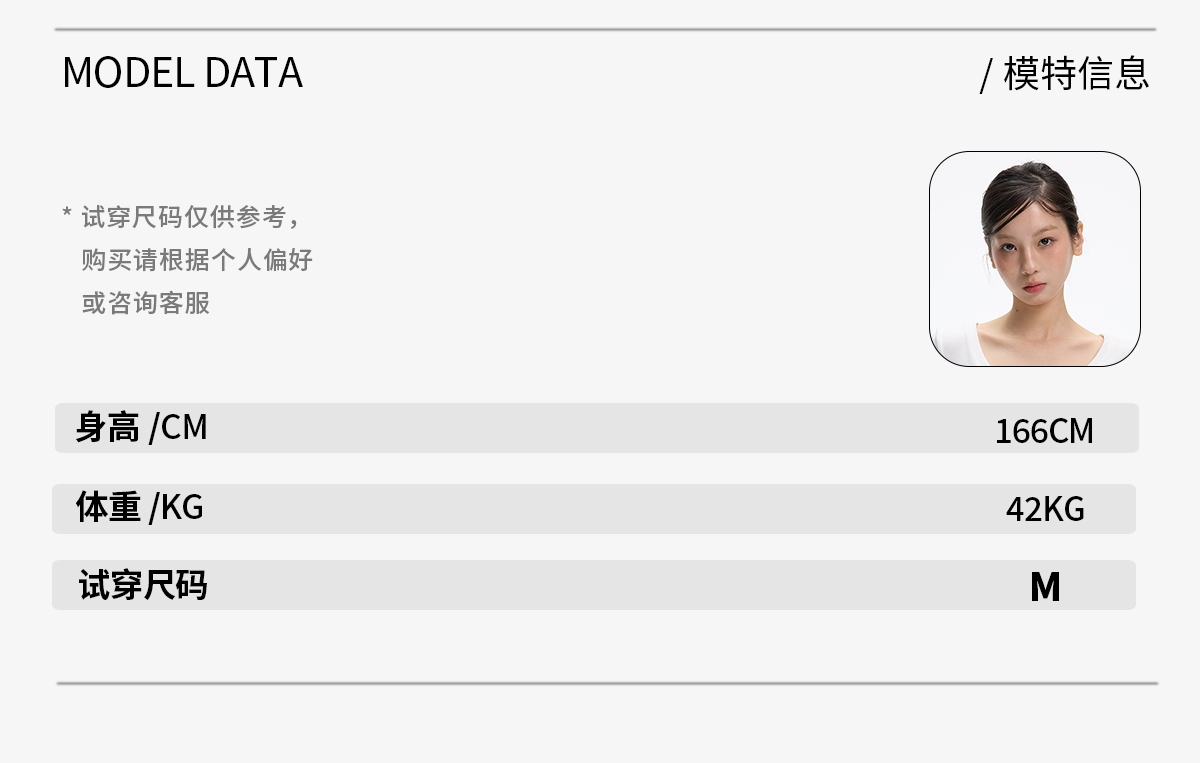Select the M size value
Screen dimensions: 1200x763
[1045, 587]
